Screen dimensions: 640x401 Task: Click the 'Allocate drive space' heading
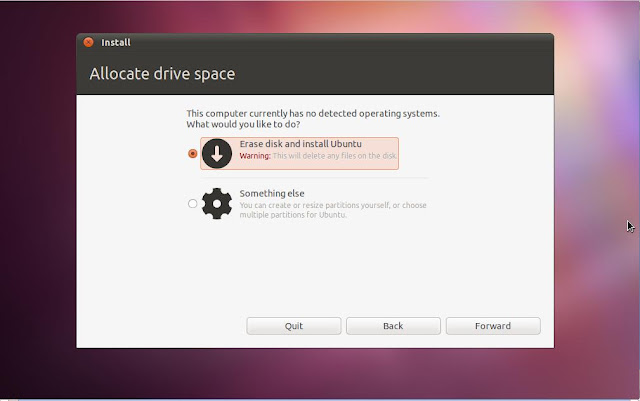click(162, 74)
